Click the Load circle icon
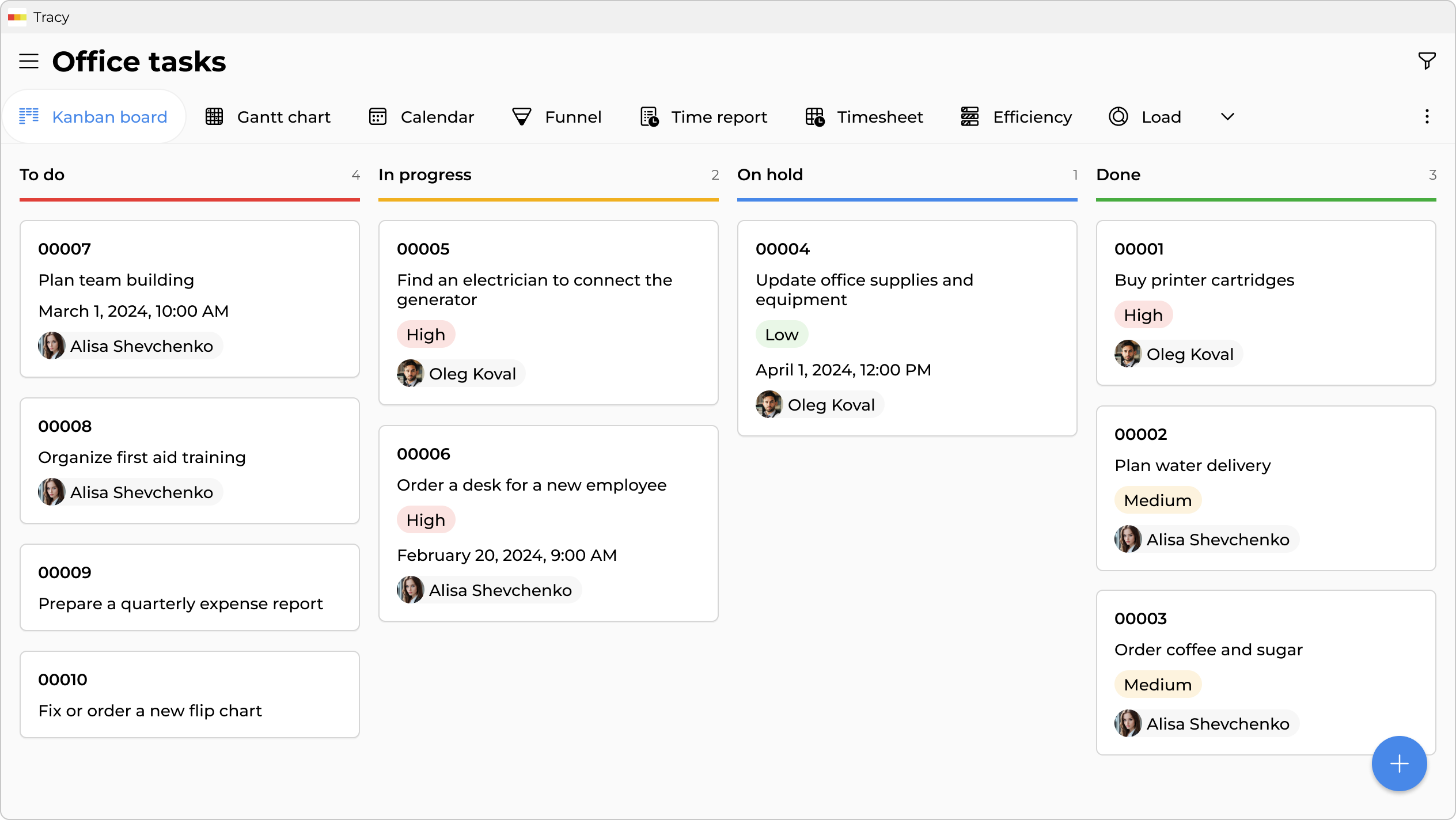1456x820 pixels. point(1118,117)
